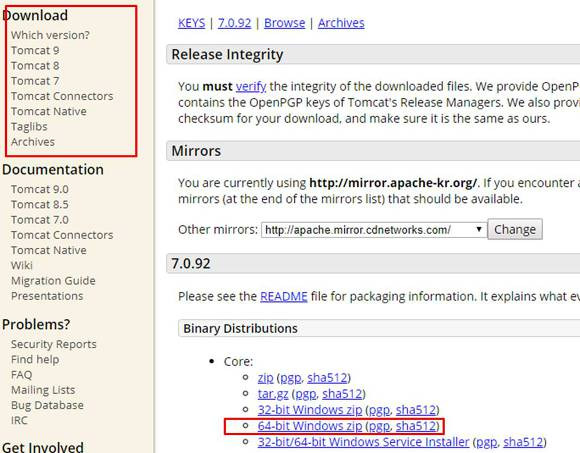The height and width of the screenshot is (453, 580).
Task: Open Security Reports under Problems
Action: tap(54, 344)
